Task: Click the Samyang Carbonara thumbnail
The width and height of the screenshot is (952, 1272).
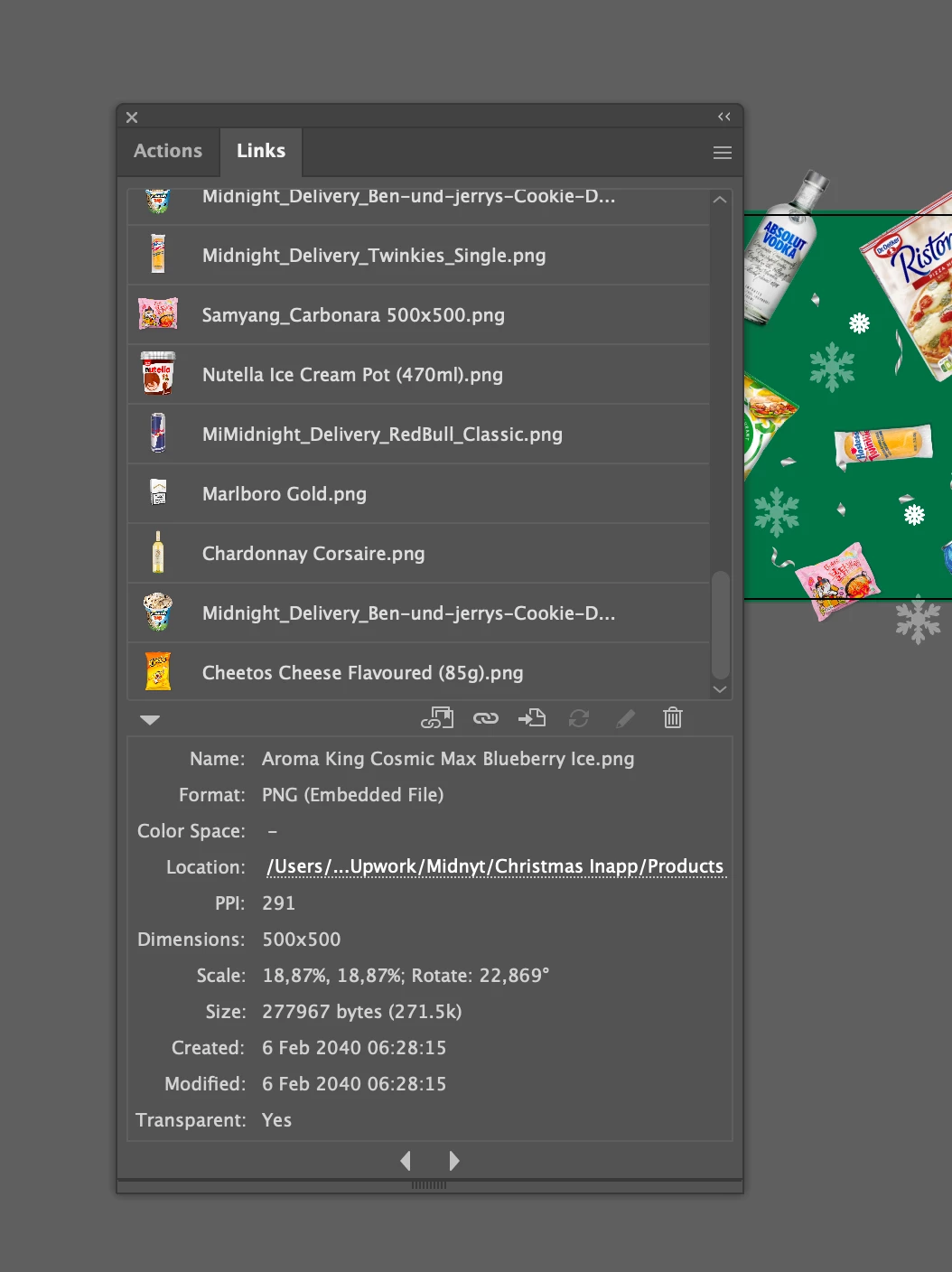Action: click(158, 313)
